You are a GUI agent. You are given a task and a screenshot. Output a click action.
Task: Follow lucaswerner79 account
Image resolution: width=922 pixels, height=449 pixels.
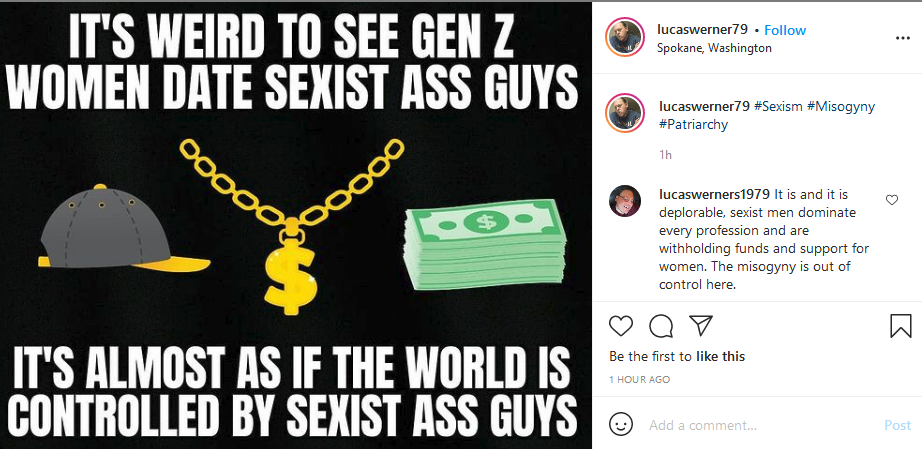[x=785, y=30]
